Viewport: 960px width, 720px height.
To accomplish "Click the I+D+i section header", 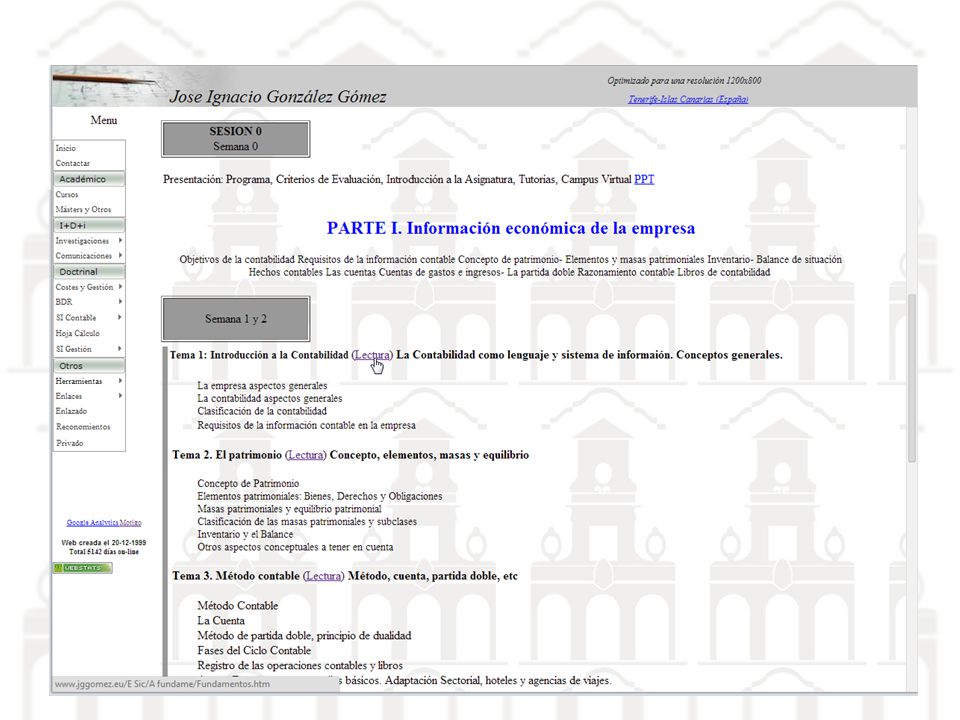I will 89,225.
